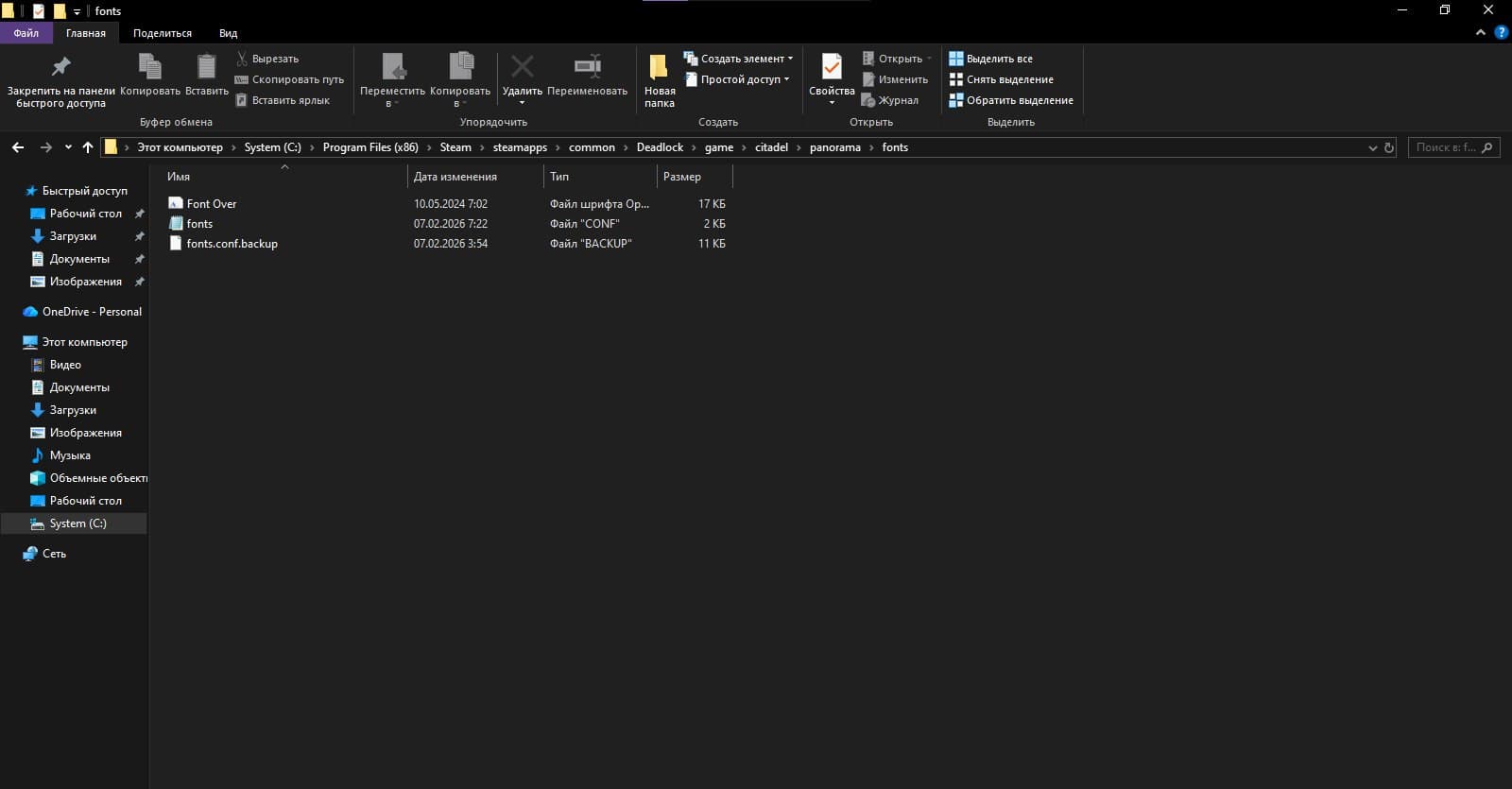Open Свойства properties
1512x789 pixels.
(832, 80)
